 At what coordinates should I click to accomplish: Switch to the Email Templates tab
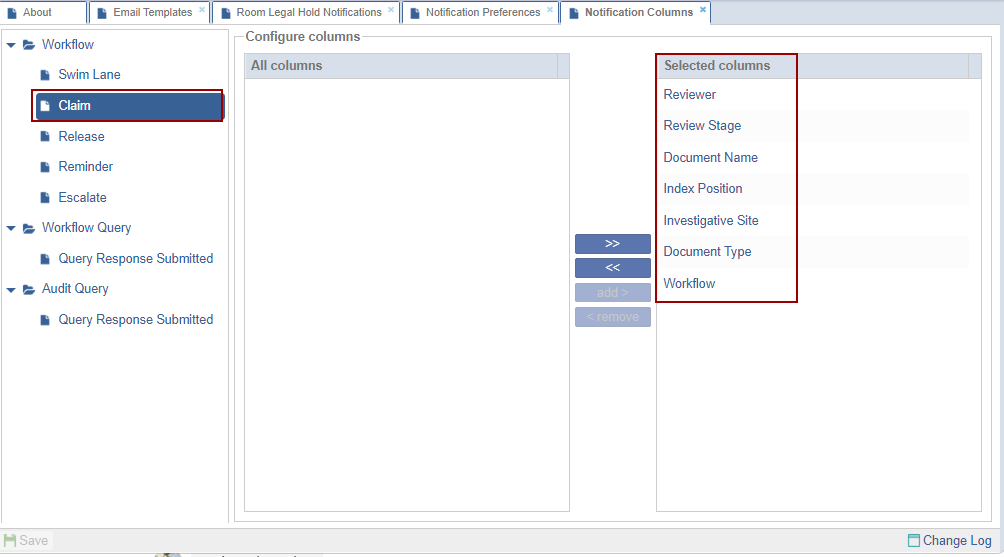[x=151, y=13]
